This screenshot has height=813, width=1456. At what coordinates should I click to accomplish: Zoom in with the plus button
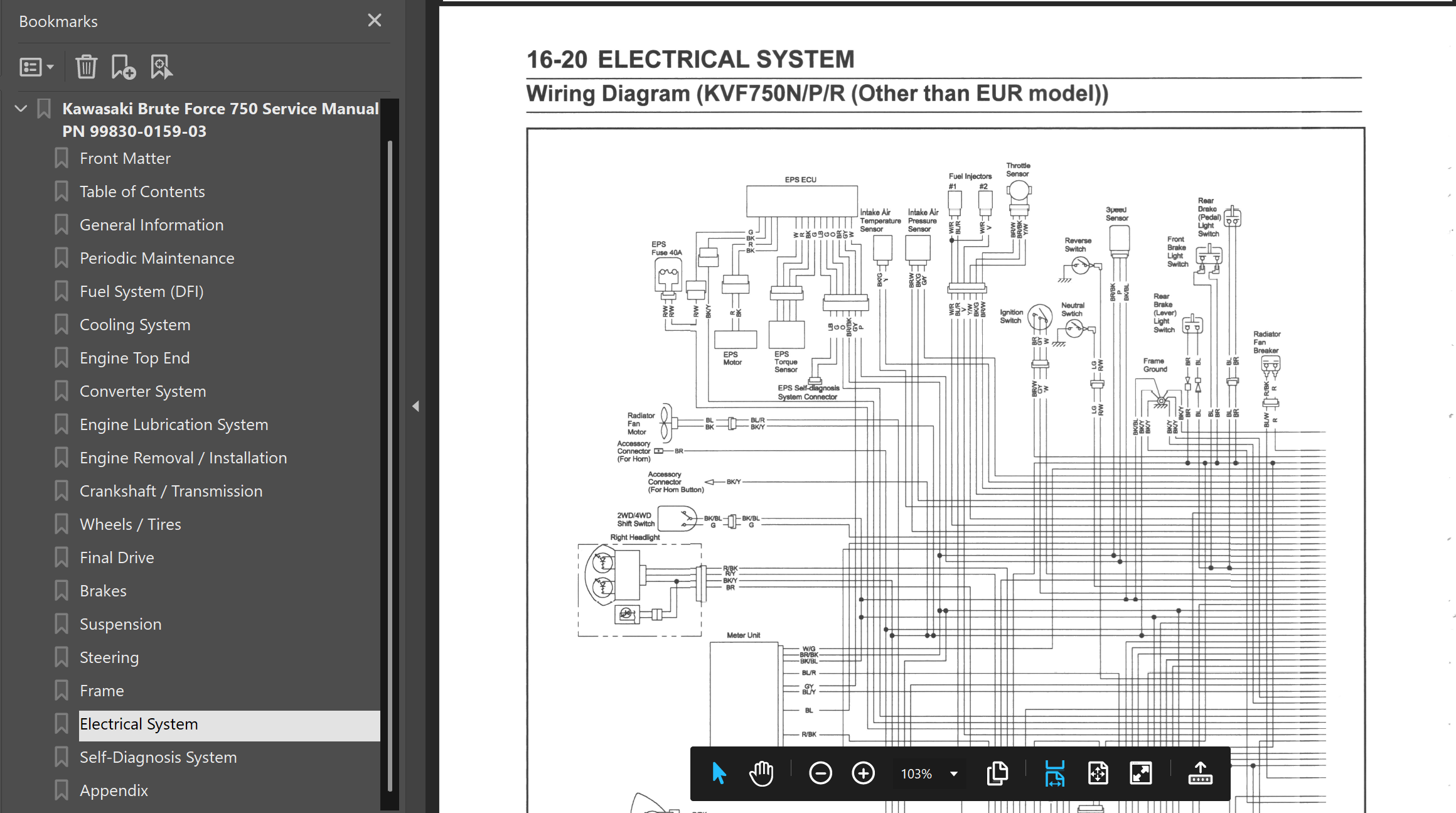point(863,773)
